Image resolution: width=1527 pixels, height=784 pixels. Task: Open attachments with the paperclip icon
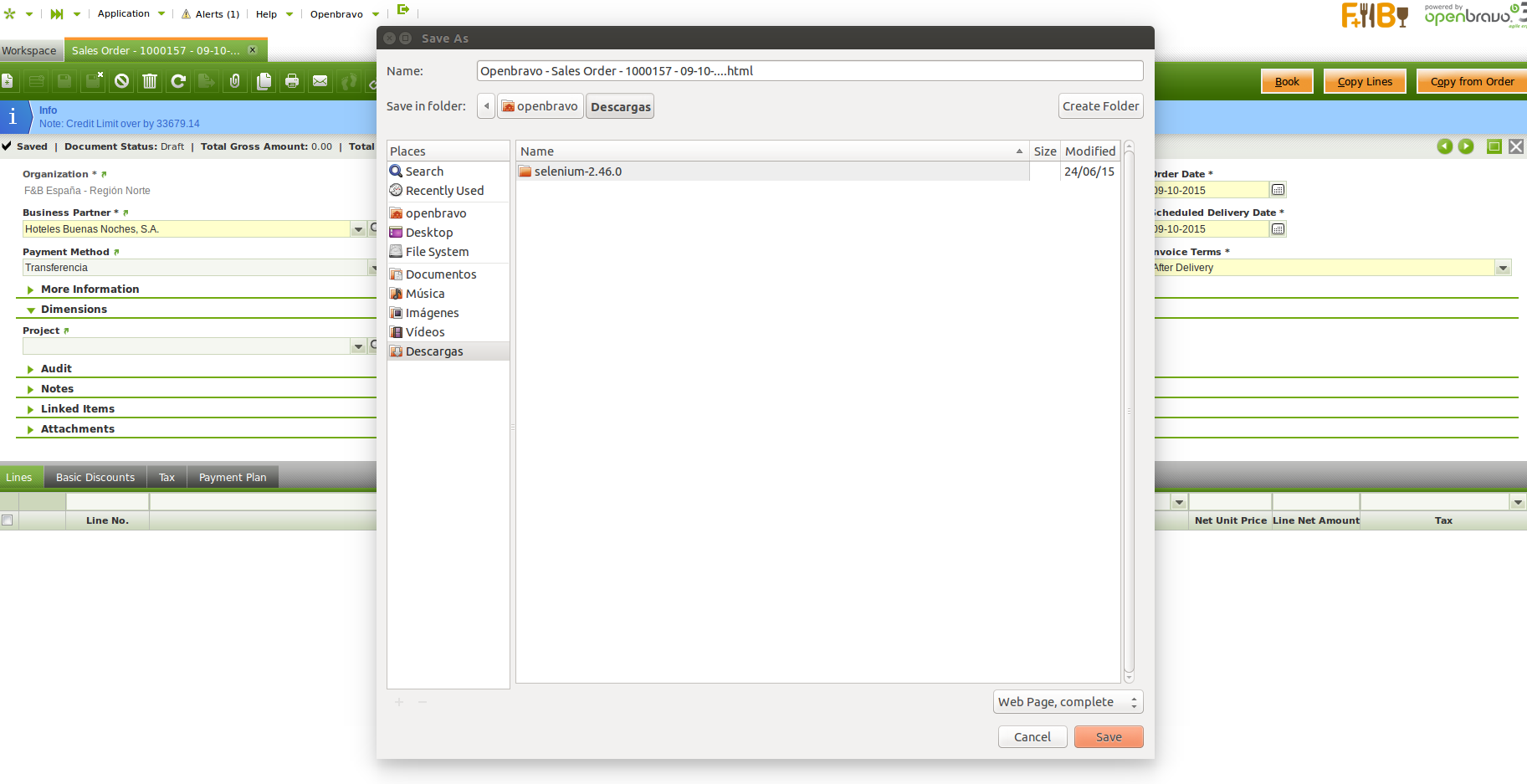235,81
